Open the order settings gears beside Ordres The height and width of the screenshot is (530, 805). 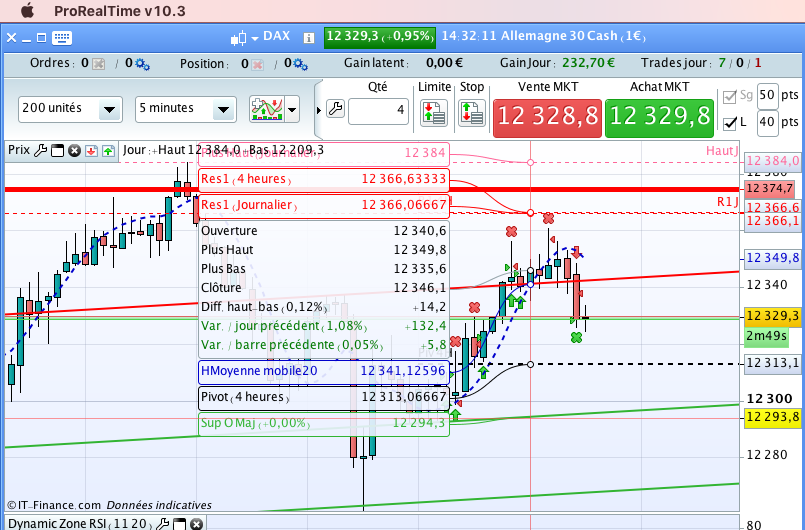coord(142,64)
